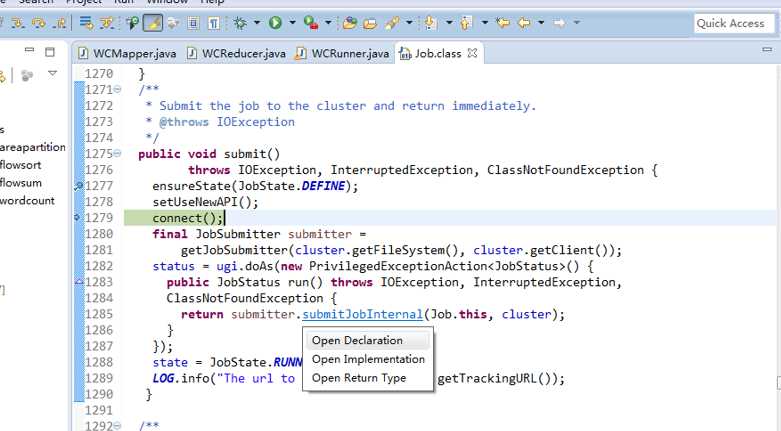Screen dimensions: 781x431
Task: Open the left panel View Menu triangle
Action: click(x=52, y=74)
